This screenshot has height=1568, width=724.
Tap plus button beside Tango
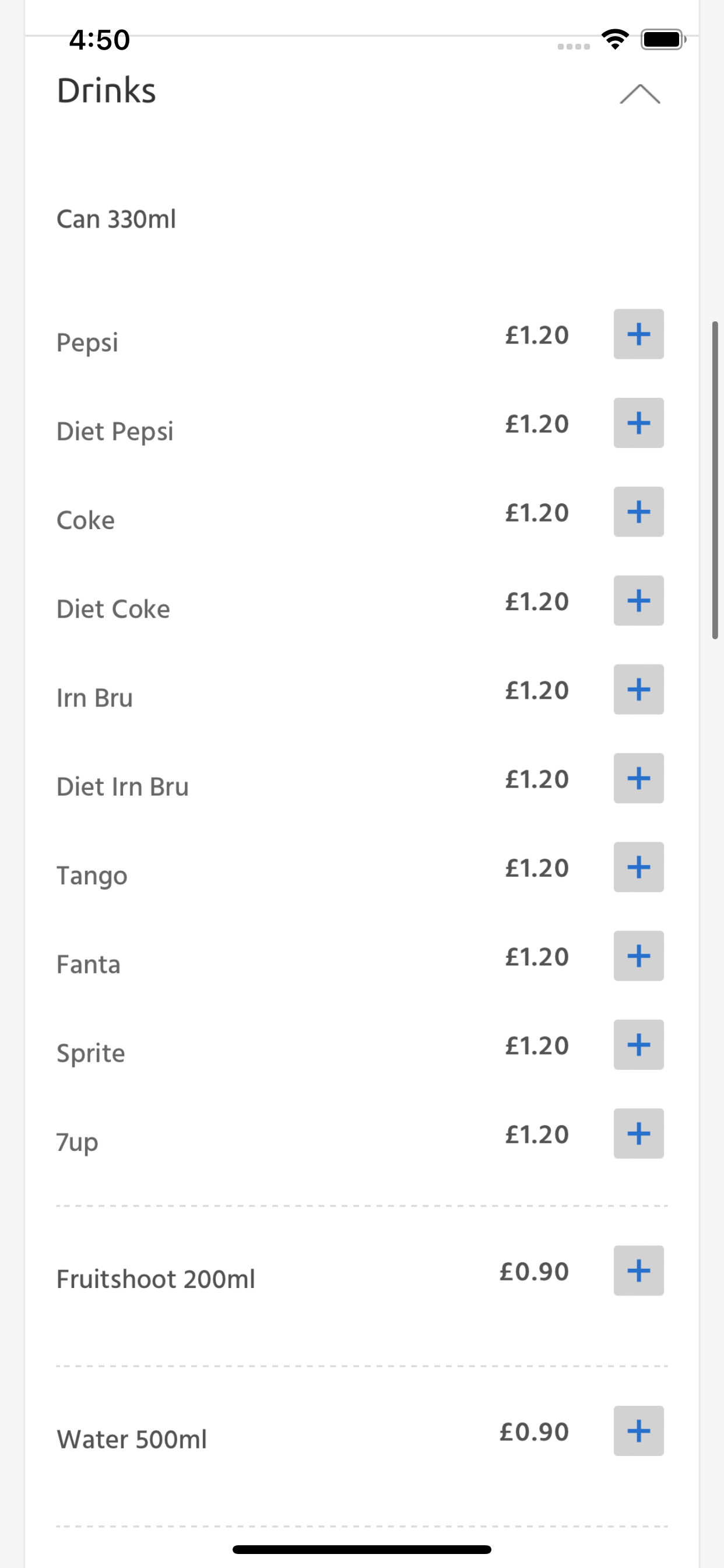tap(638, 867)
